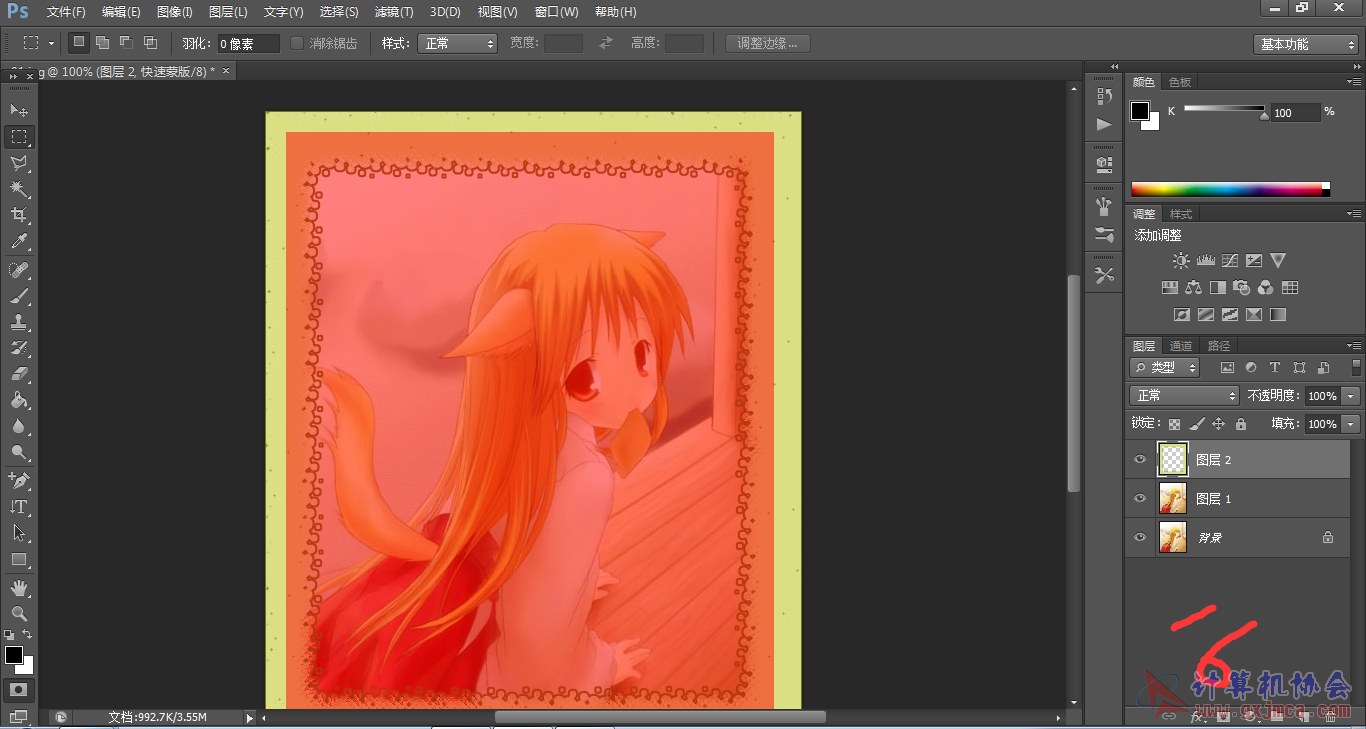Viewport: 1366px width, 729px height.
Task: Open the tool preset picker arrow
Action: click(x=51, y=43)
